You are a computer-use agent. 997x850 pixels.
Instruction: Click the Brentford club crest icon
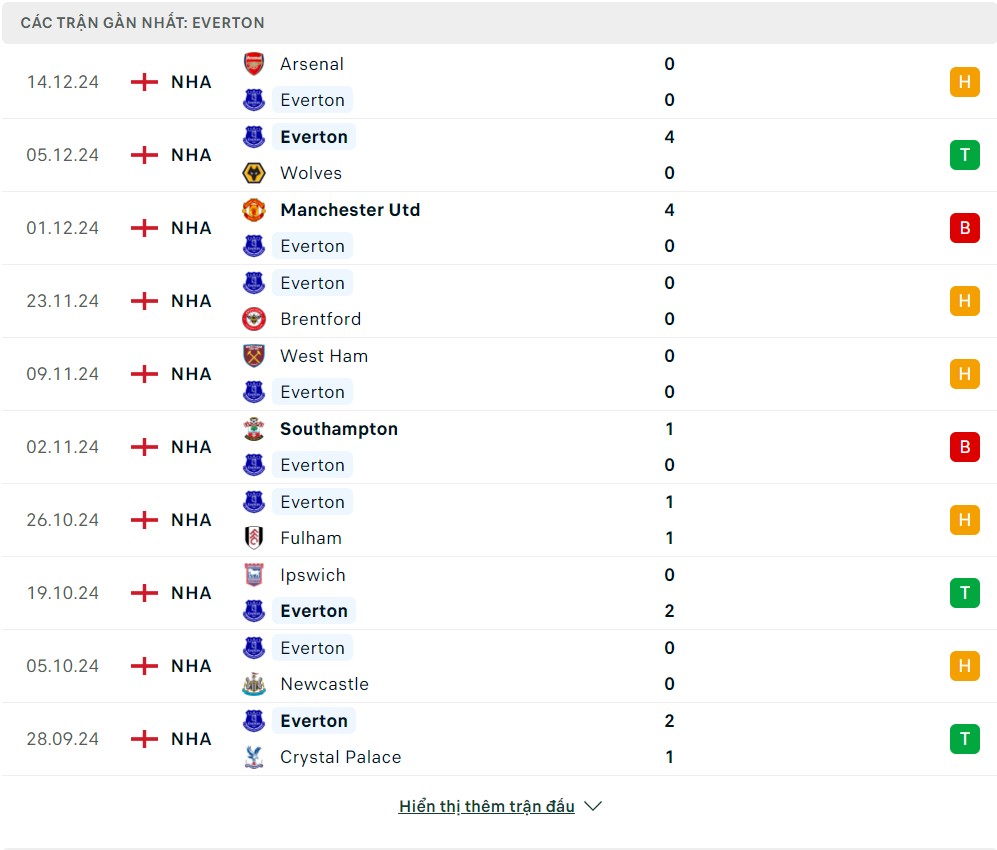point(254,319)
